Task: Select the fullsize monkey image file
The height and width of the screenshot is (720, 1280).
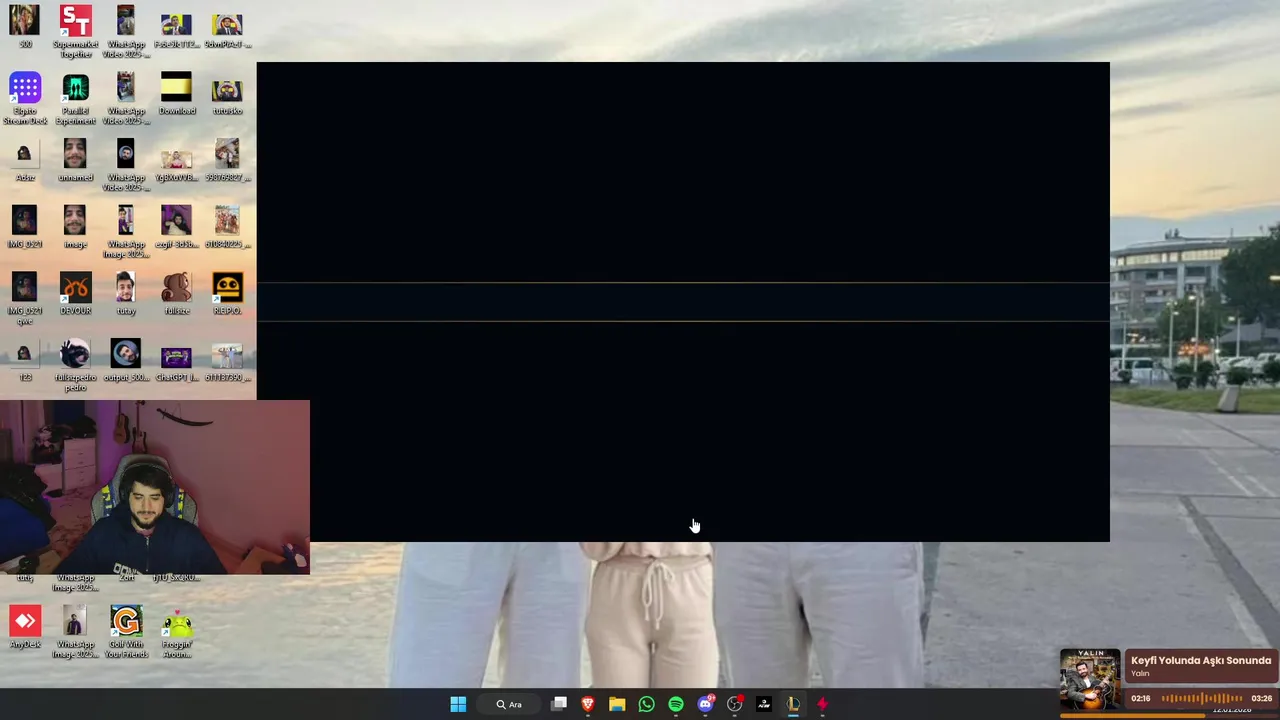Action: pos(176,294)
